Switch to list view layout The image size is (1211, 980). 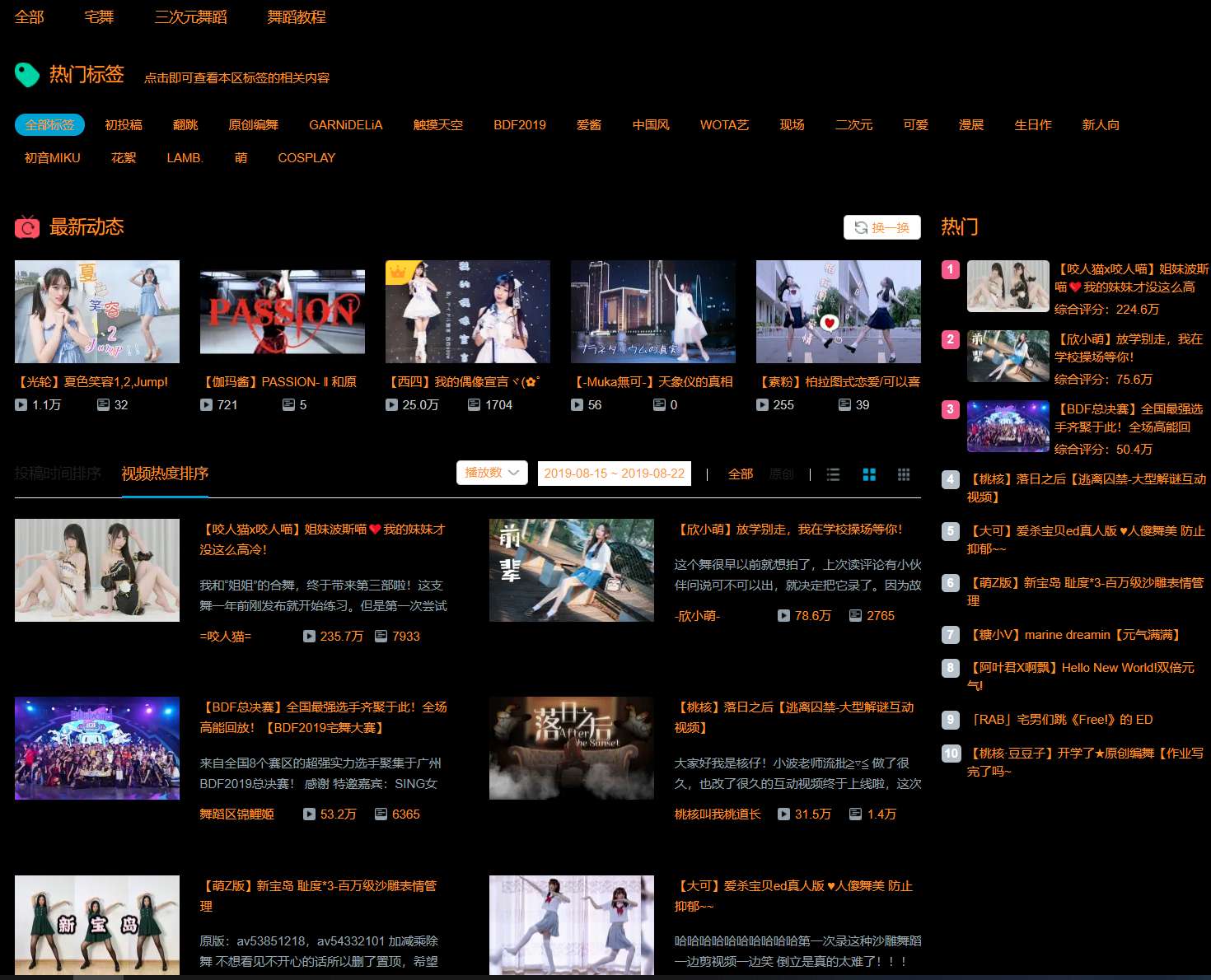[x=833, y=474]
